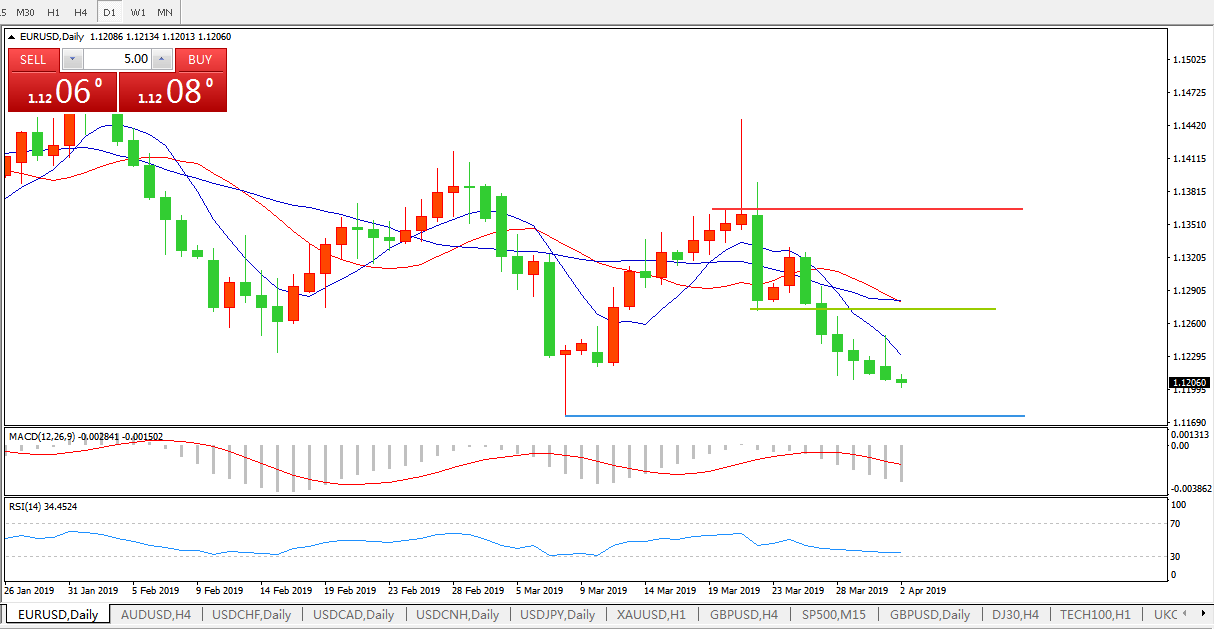
Task: Click the SELL button
Action: coord(34,60)
